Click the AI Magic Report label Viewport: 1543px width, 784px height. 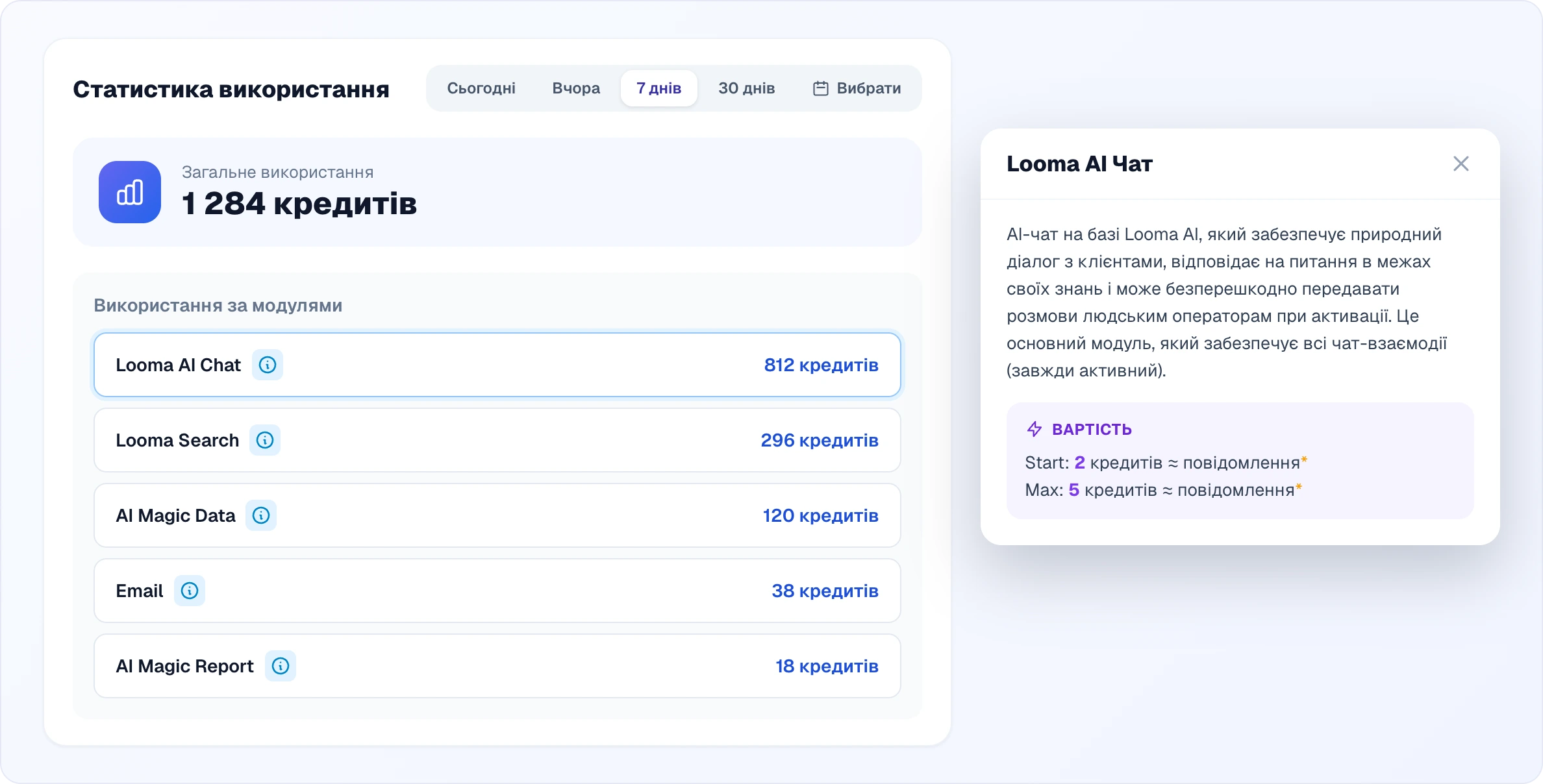pos(184,666)
